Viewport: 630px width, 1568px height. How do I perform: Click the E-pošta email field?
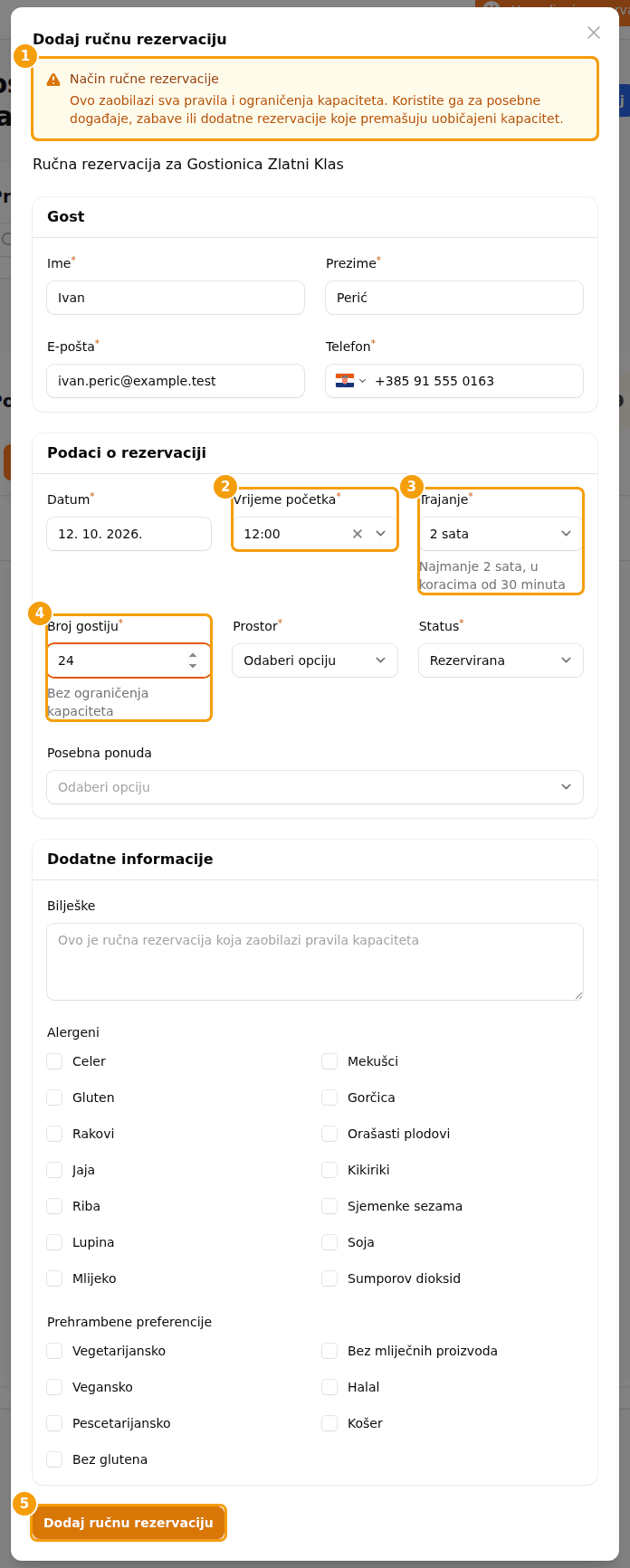(176, 381)
